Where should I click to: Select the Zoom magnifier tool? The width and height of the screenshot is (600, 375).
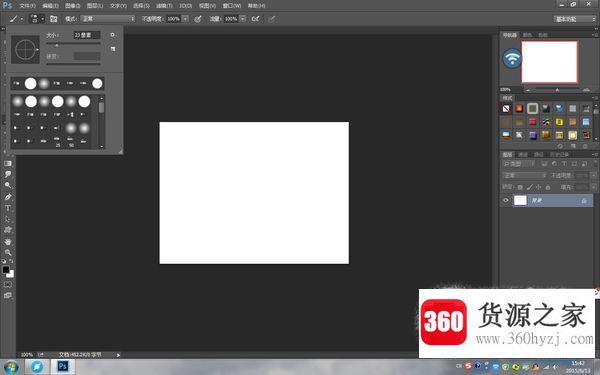[x=8, y=253]
